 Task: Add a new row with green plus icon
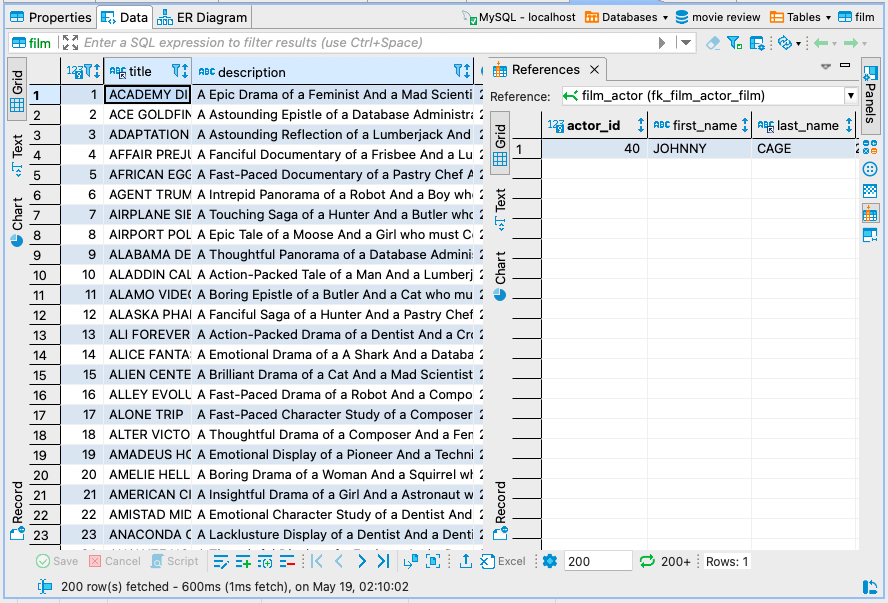click(x=243, y=562)
